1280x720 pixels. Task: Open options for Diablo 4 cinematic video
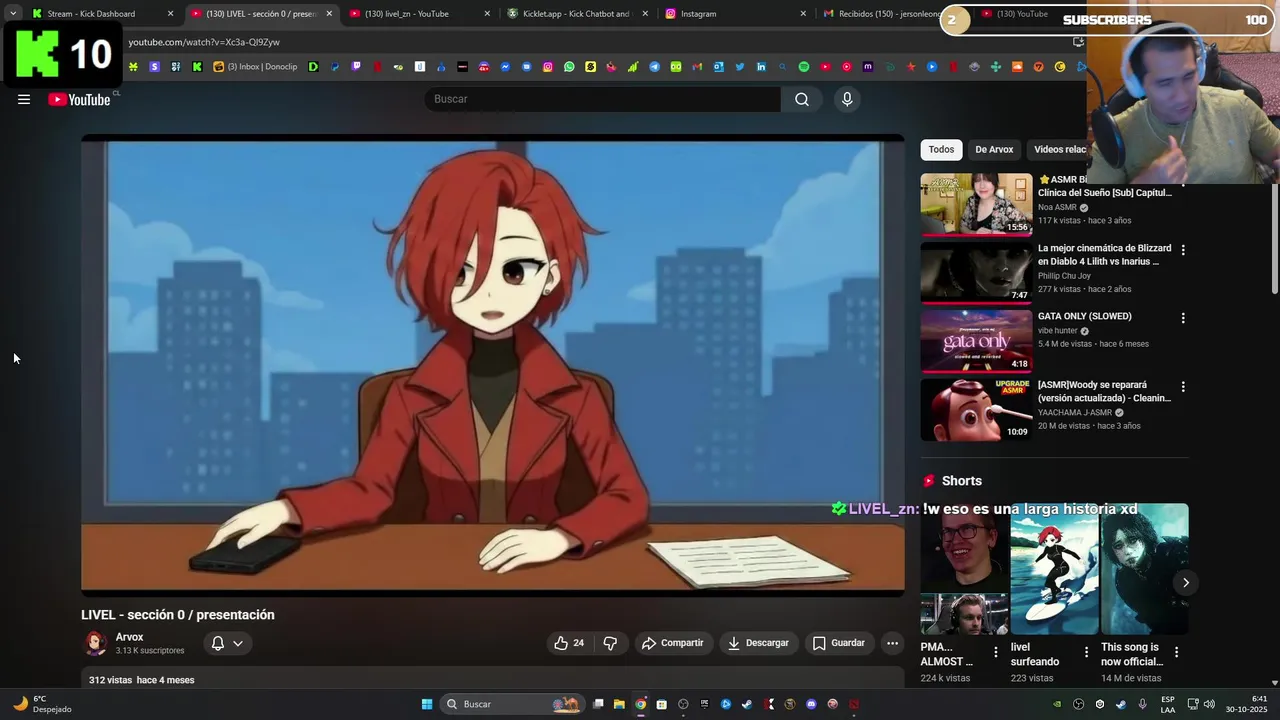tap(1183, 250)
